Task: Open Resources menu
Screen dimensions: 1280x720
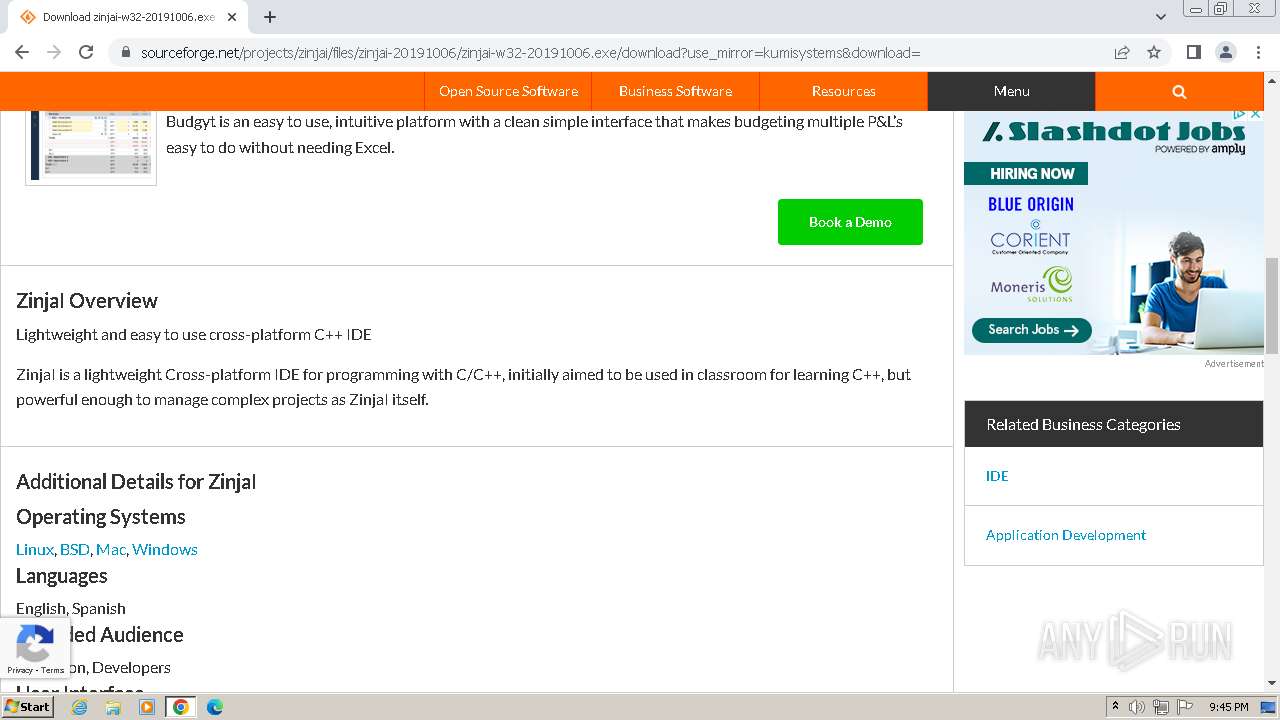Action: point(843,91)
